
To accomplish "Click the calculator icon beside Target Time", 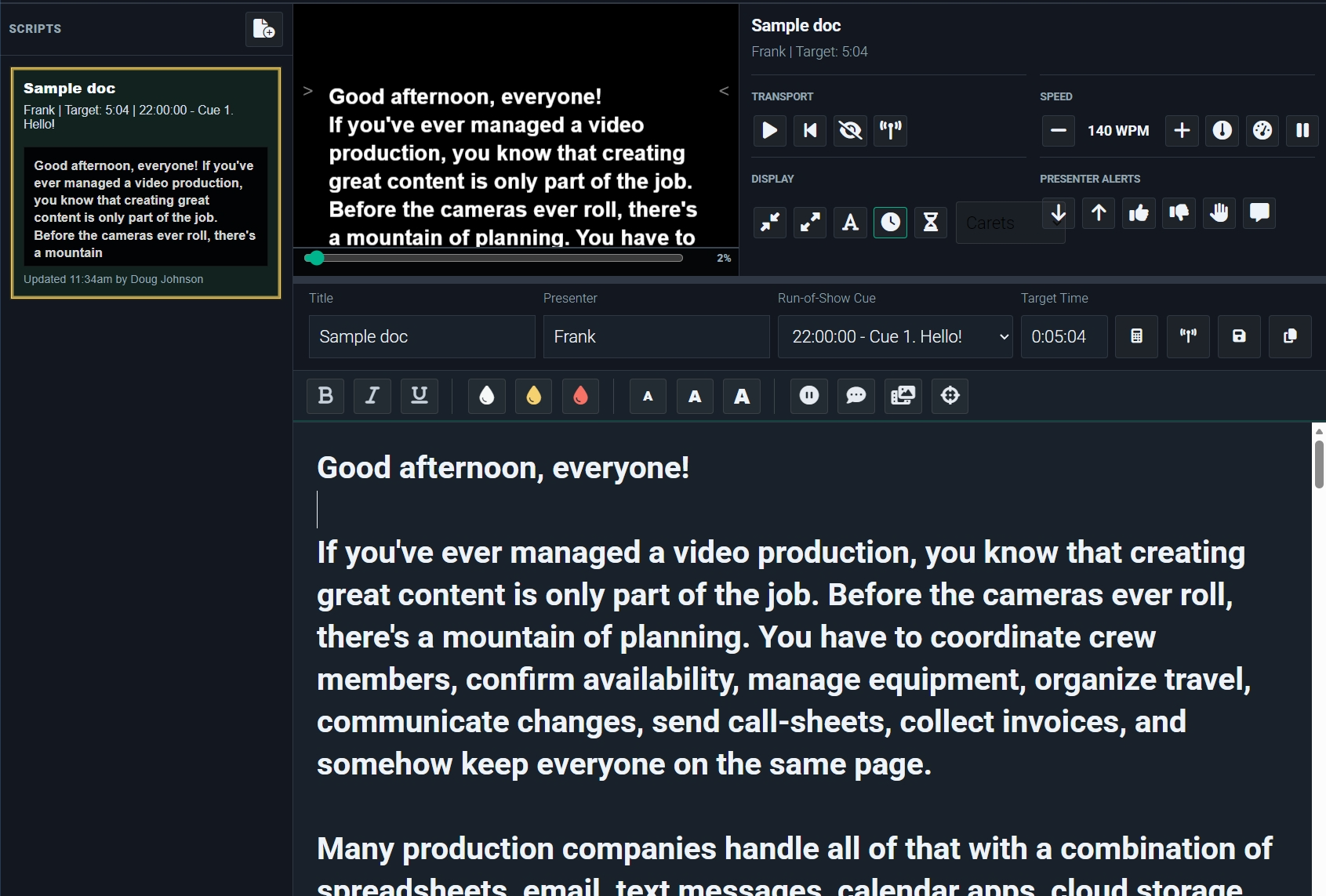I will [1136, 336].
